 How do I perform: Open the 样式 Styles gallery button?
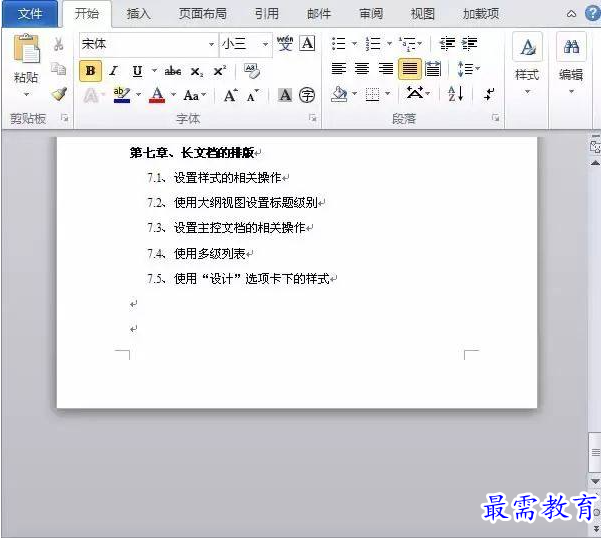coord(527,64)
